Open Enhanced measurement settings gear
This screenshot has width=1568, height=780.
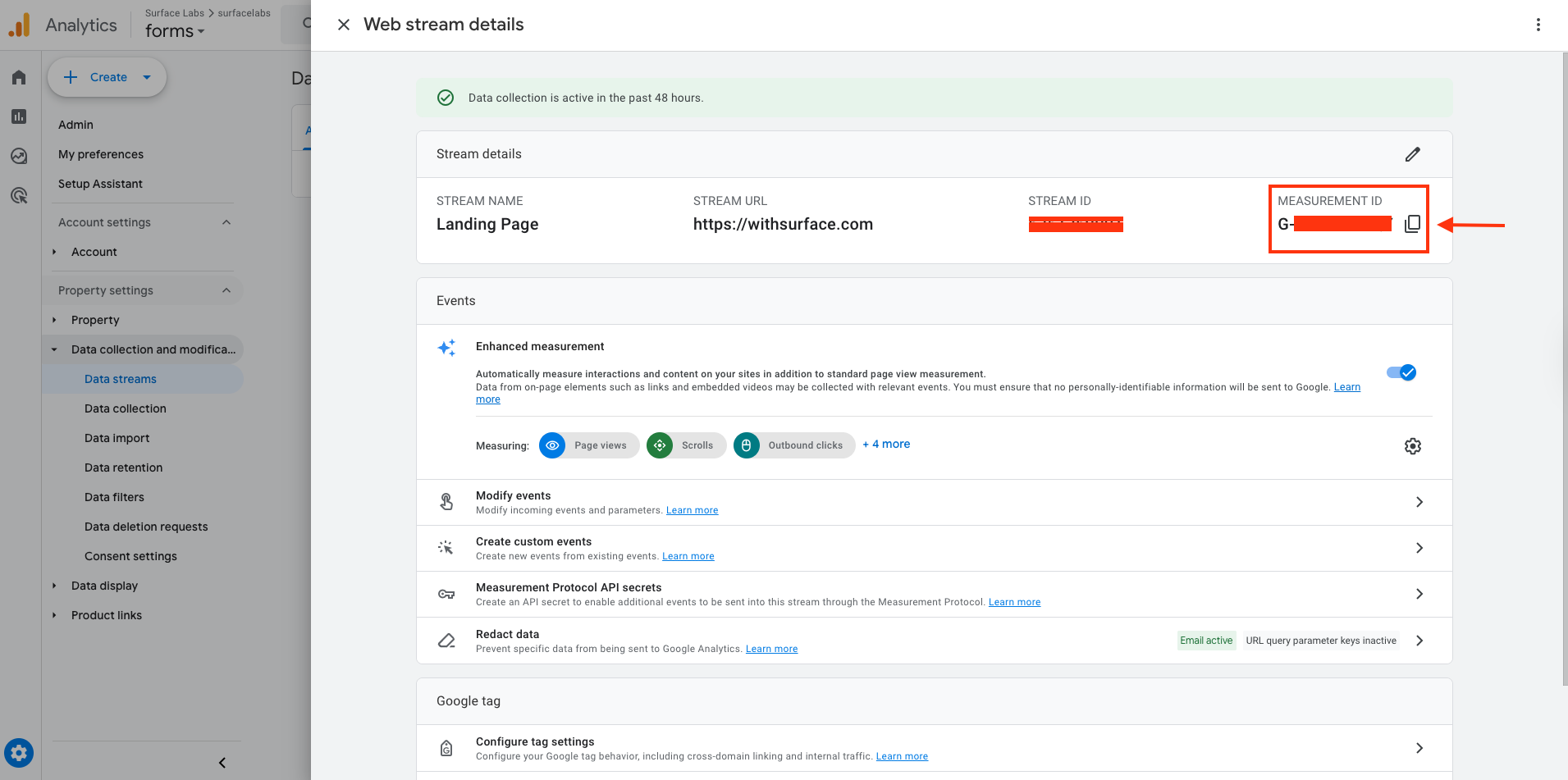[1412, 445]
